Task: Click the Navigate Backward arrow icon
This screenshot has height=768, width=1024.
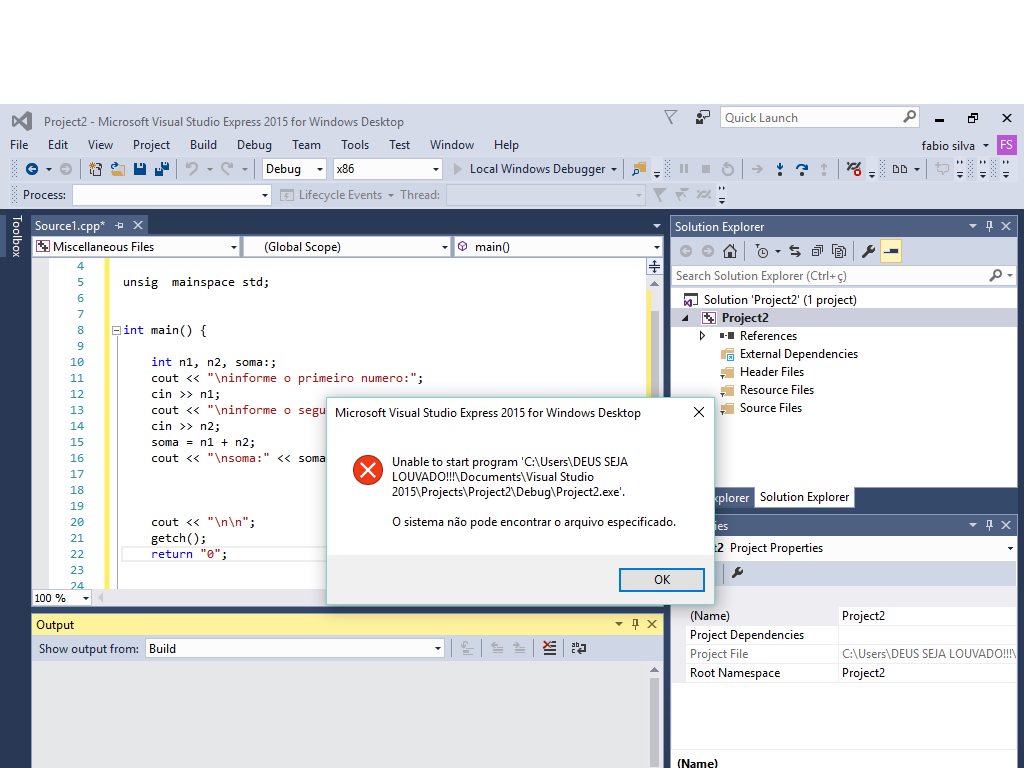Action: tap(31, 169)
